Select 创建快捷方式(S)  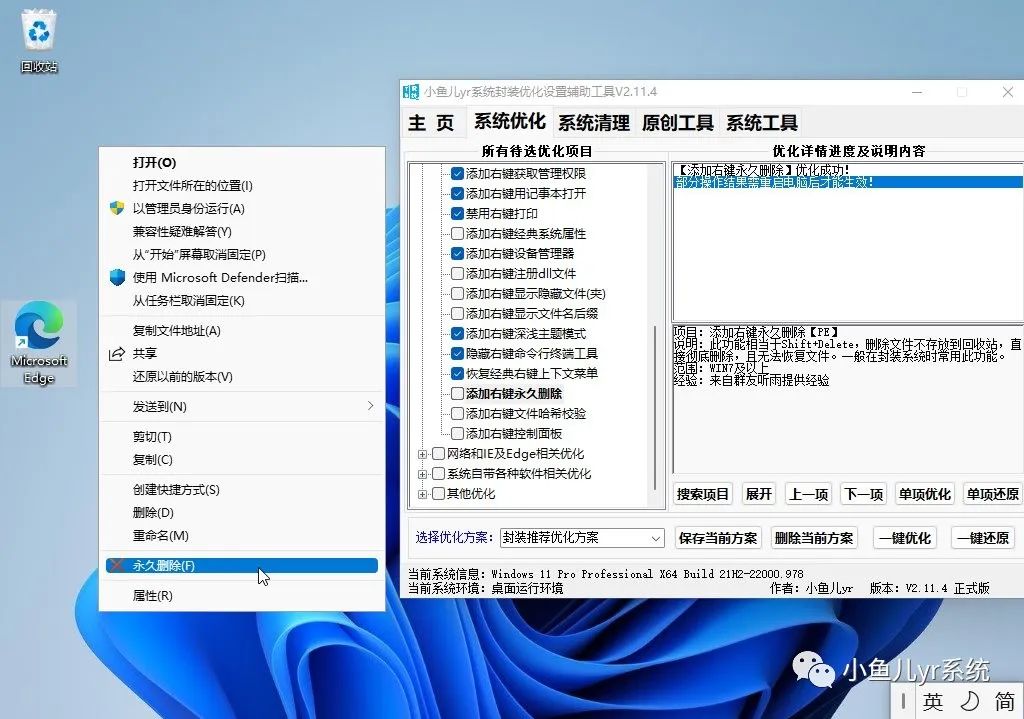[x=242, y=490]
